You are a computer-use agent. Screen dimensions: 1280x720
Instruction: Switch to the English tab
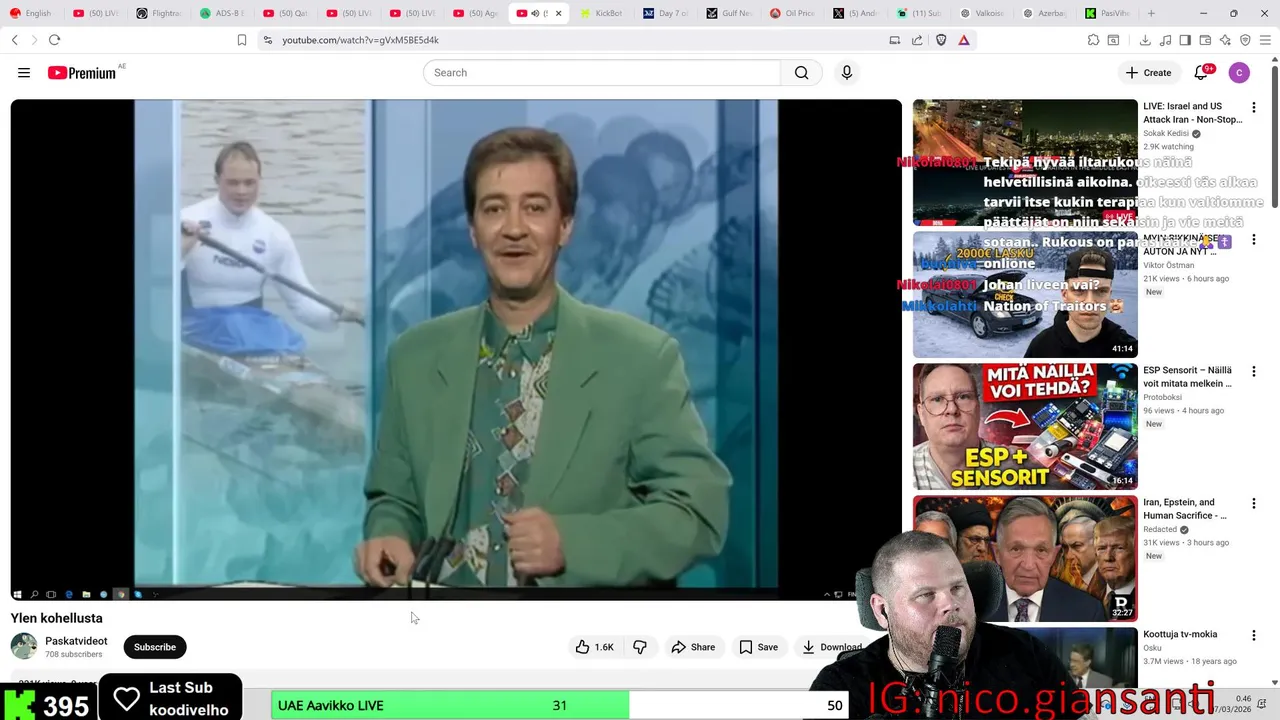point(32,13)
